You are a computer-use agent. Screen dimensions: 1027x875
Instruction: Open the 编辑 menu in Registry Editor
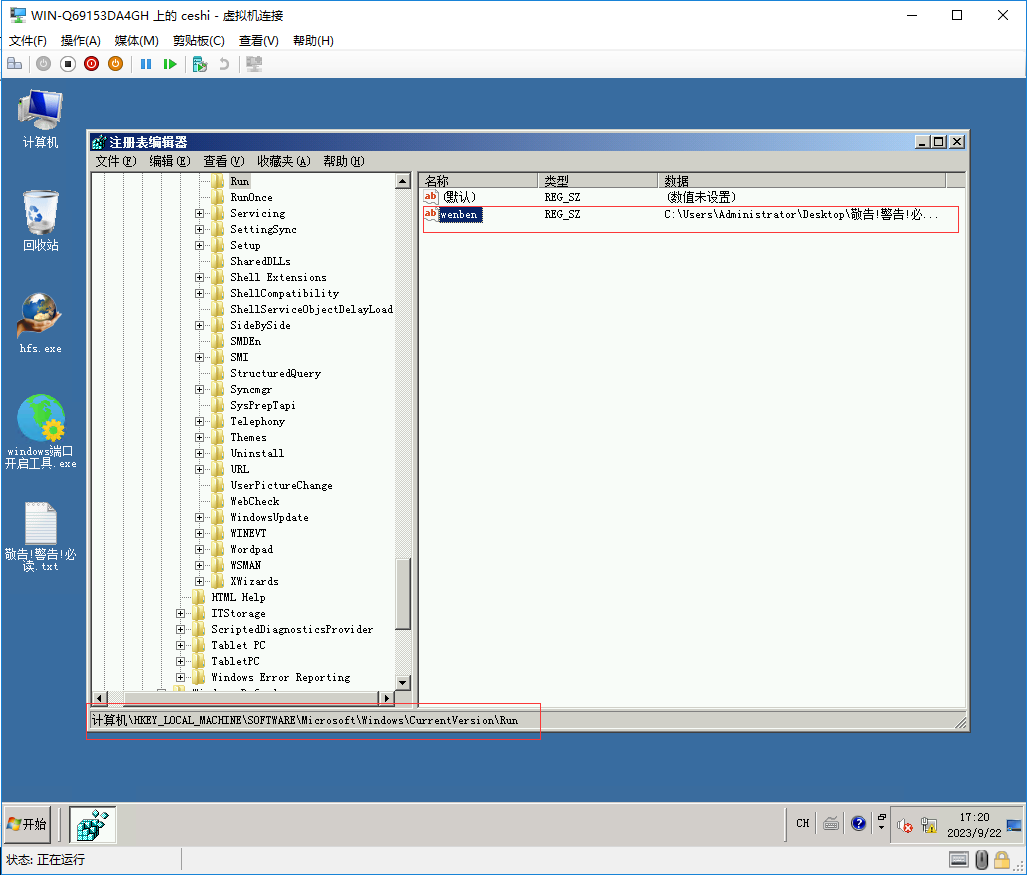166,161
